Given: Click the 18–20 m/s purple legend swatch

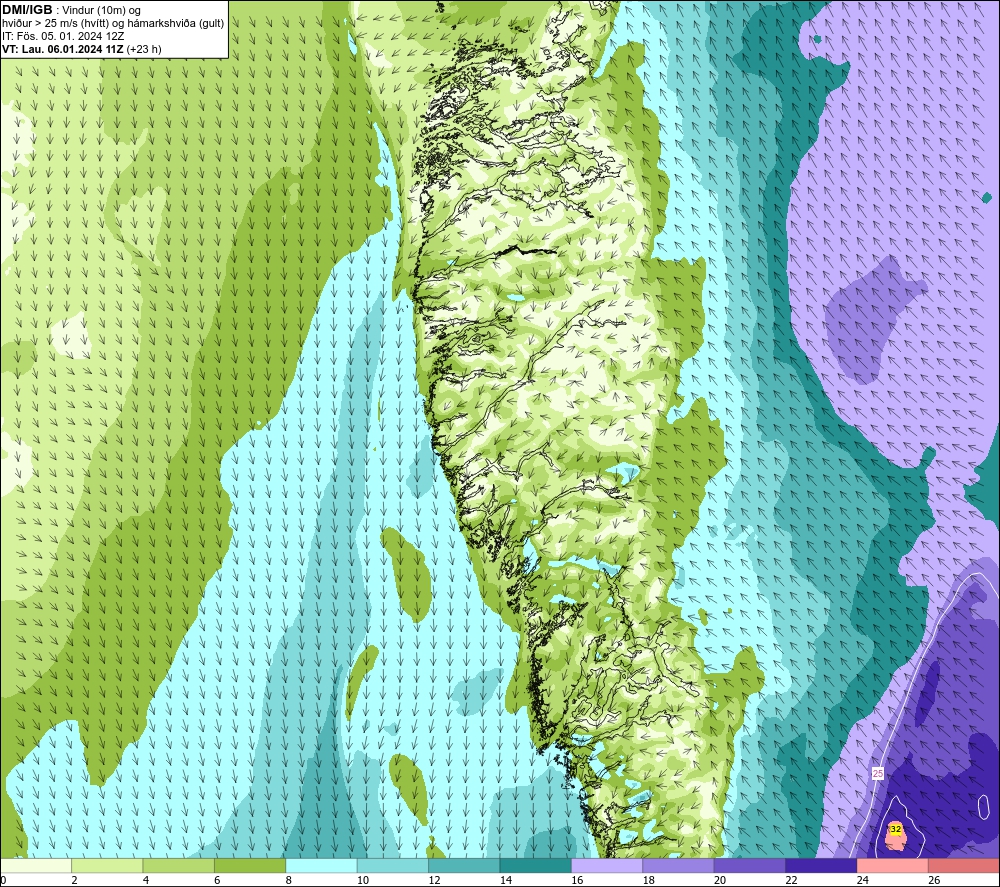Looking at the screenshot, I should [x=679, y=866].
